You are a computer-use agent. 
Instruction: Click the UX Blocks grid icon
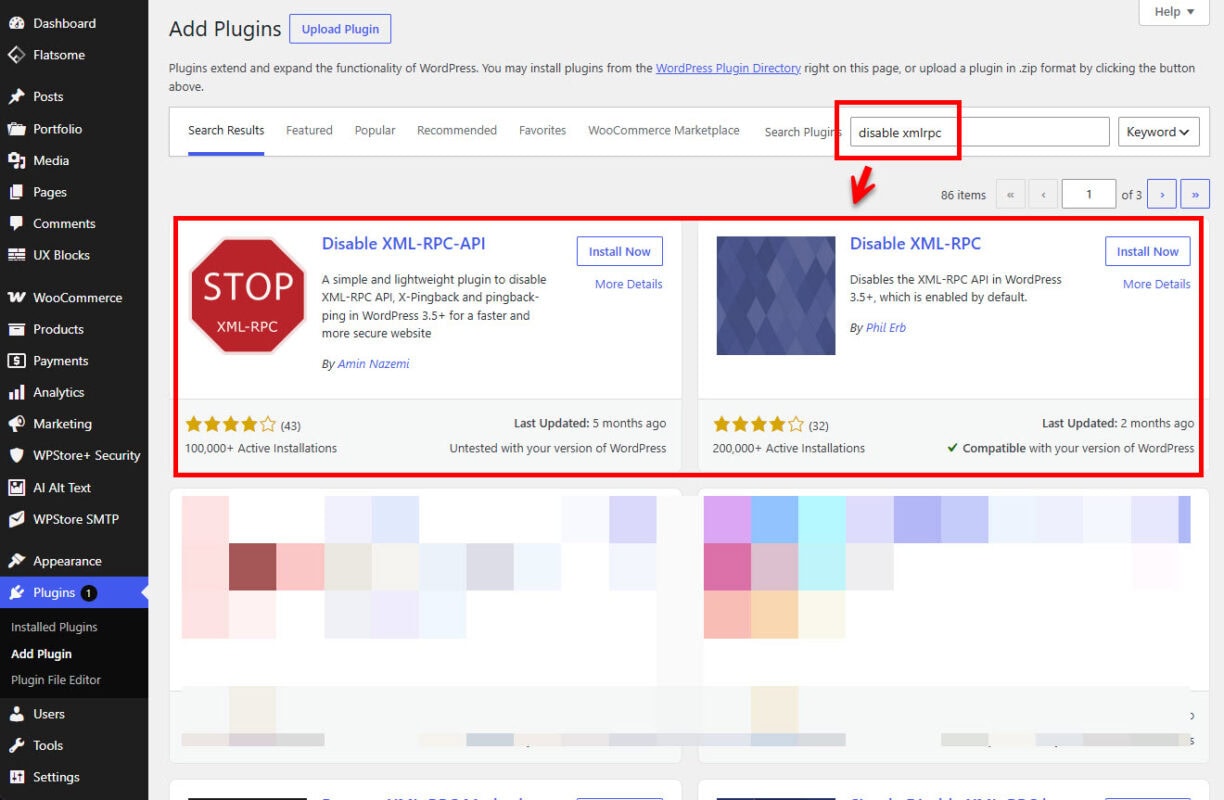point(16,255)
